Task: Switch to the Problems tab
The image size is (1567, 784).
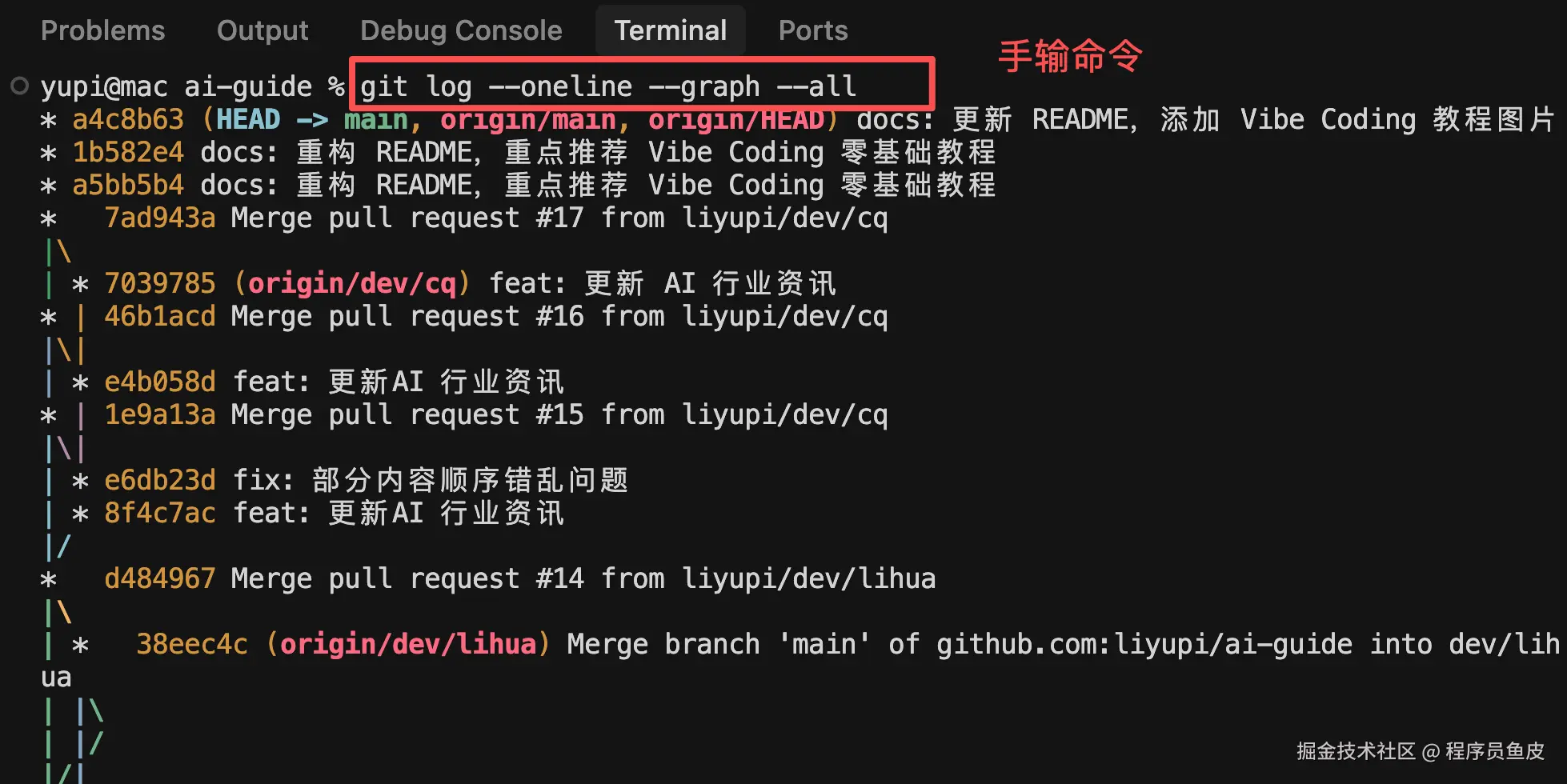Action: [x=102, y=30]
